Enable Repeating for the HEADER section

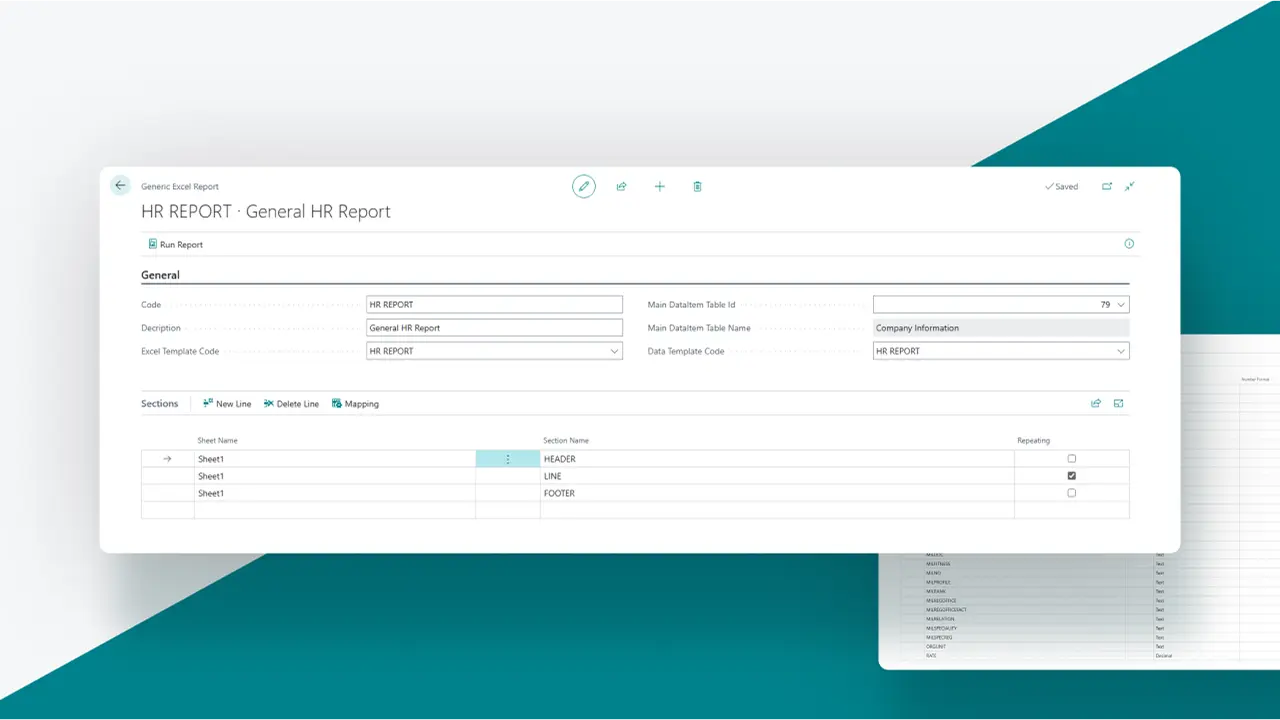coord(1071,458)
